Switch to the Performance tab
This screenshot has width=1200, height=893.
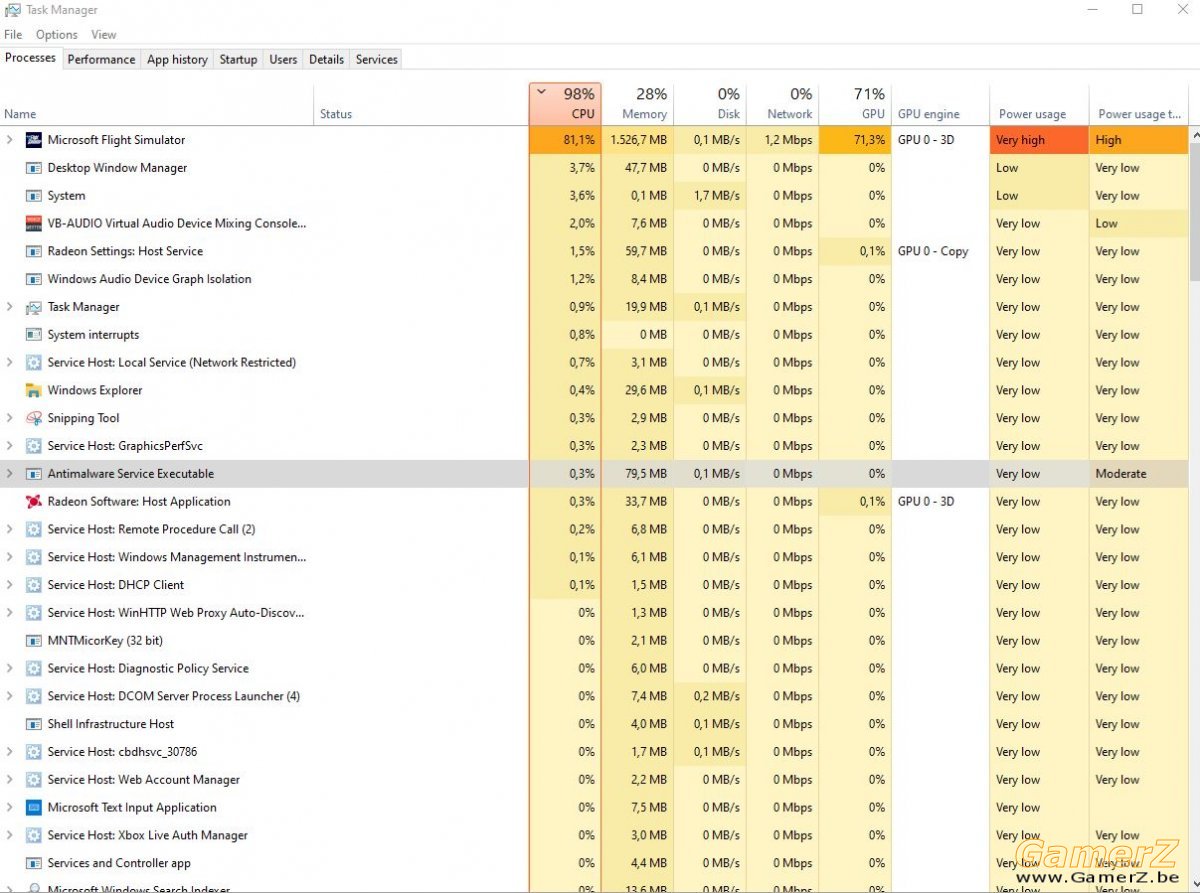pyautogui.click(x=101, y=59)
